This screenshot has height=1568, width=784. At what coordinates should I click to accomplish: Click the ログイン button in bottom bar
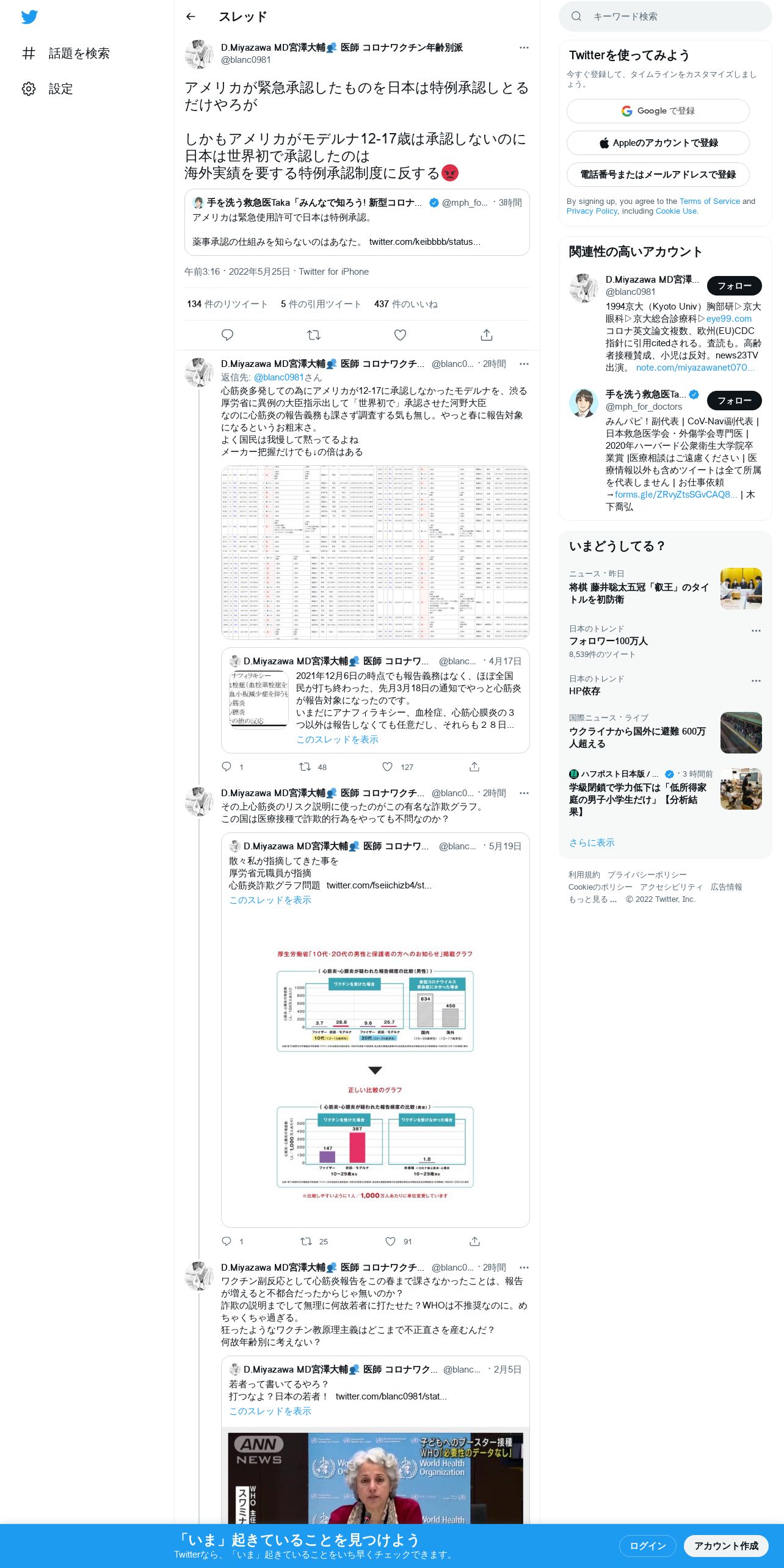(x=647, y=1546)
